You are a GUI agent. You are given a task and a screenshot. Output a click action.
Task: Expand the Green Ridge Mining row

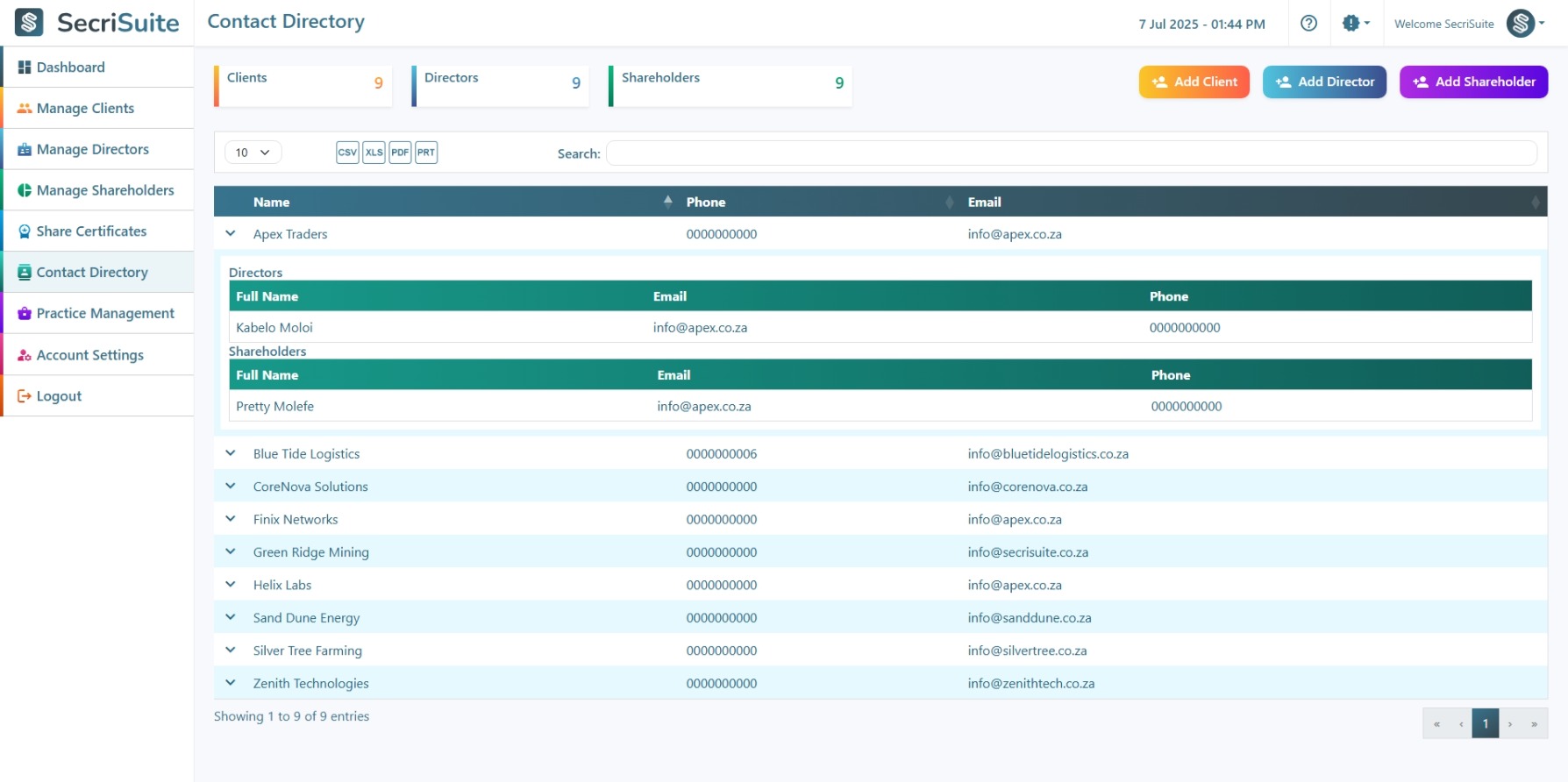point(231,552)
